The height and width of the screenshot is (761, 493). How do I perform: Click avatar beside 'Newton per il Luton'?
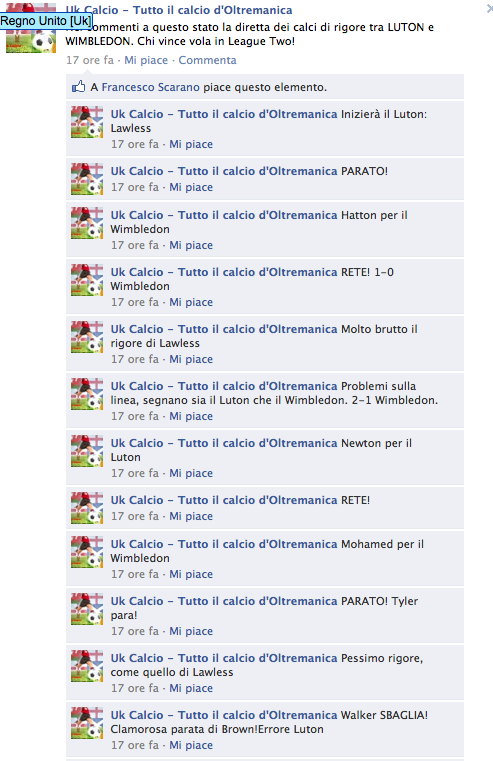(87, 451)
